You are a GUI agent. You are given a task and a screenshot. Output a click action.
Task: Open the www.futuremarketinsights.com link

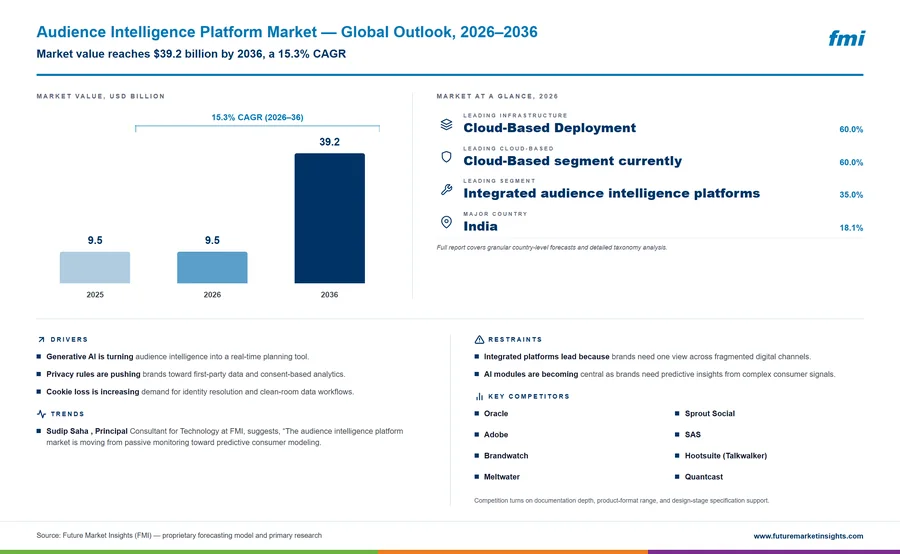pyautogui.click(x=808, y=536)
